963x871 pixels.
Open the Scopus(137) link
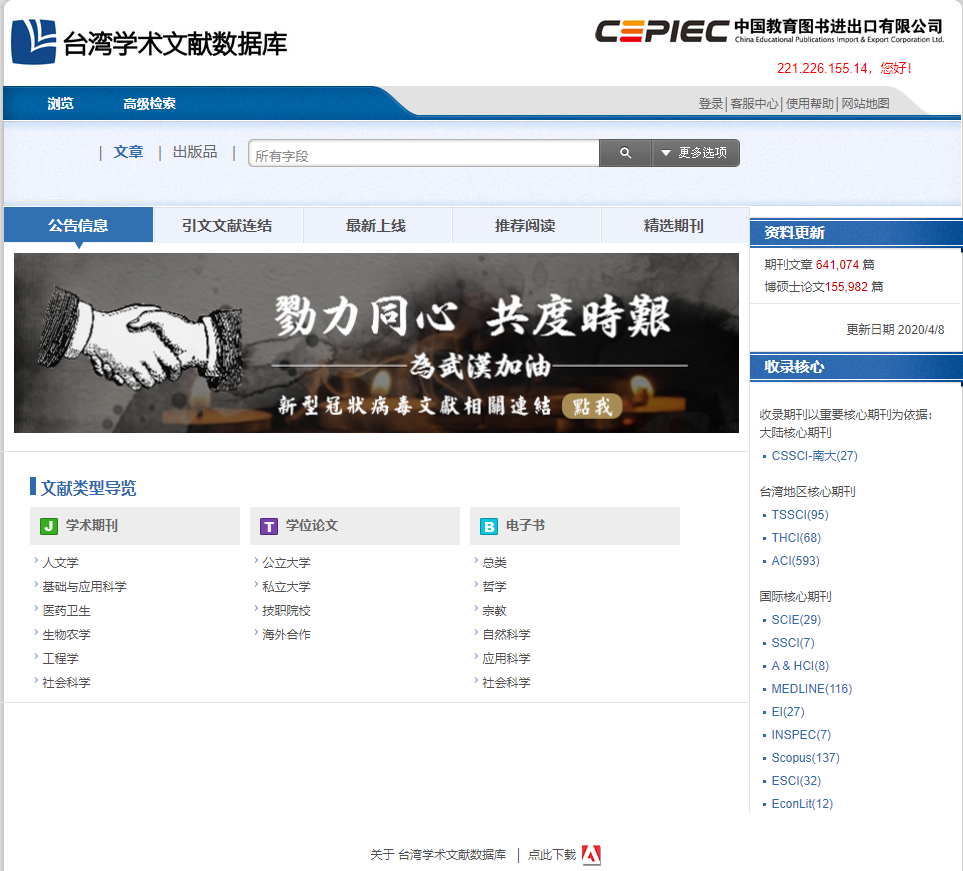(805, 758)
